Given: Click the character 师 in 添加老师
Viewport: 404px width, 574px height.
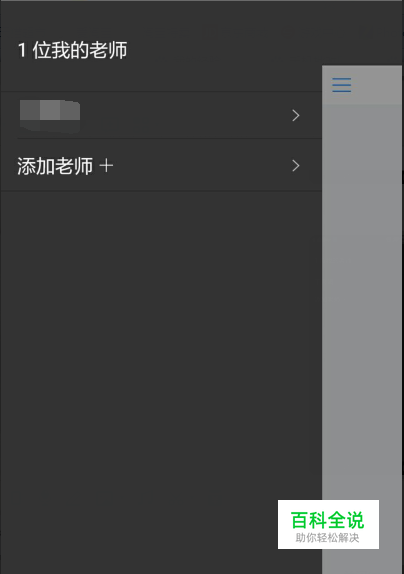Looking at the screenshot, I should pos(83,166).
